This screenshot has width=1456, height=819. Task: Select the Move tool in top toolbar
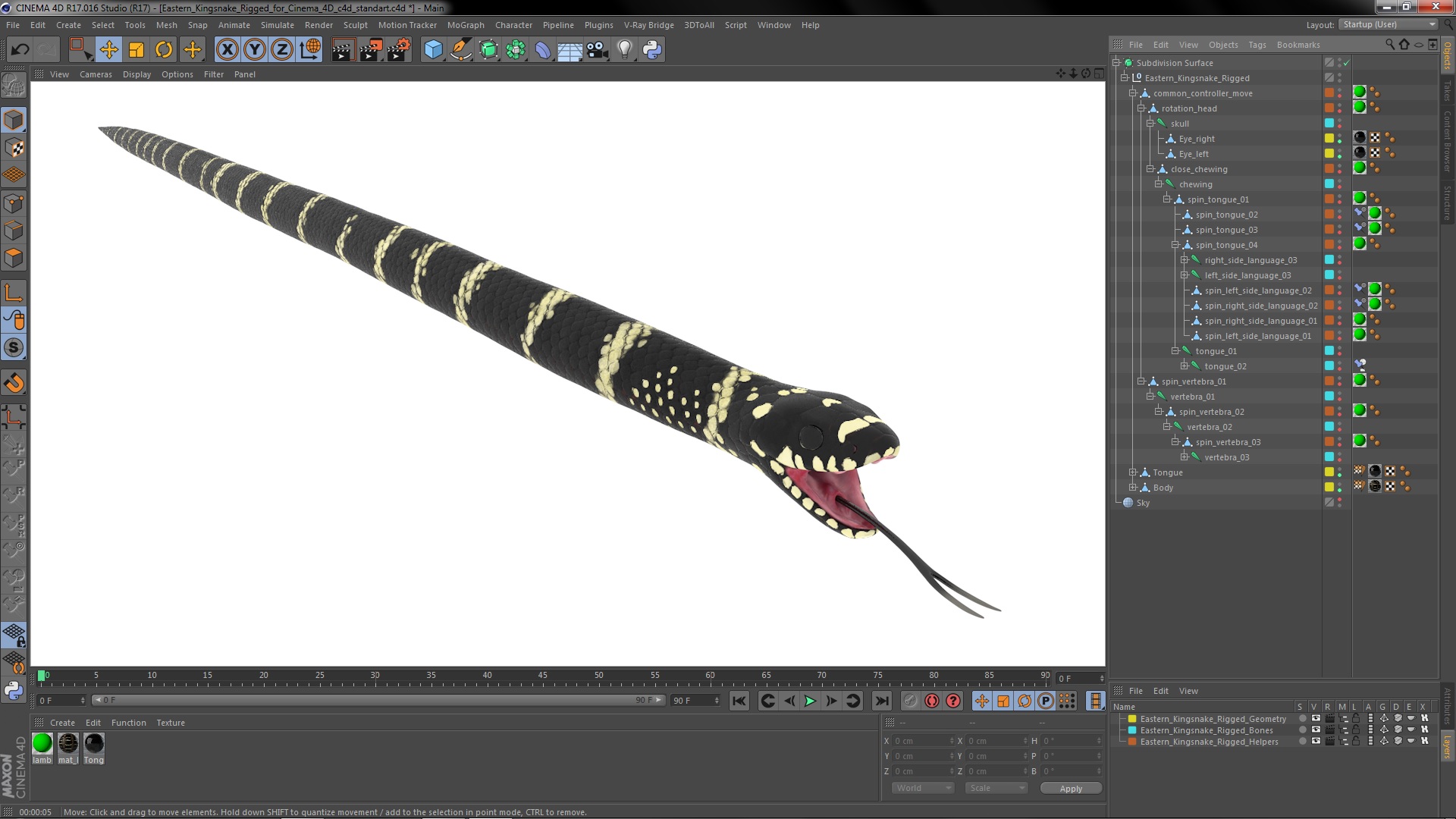pos(108,50)
